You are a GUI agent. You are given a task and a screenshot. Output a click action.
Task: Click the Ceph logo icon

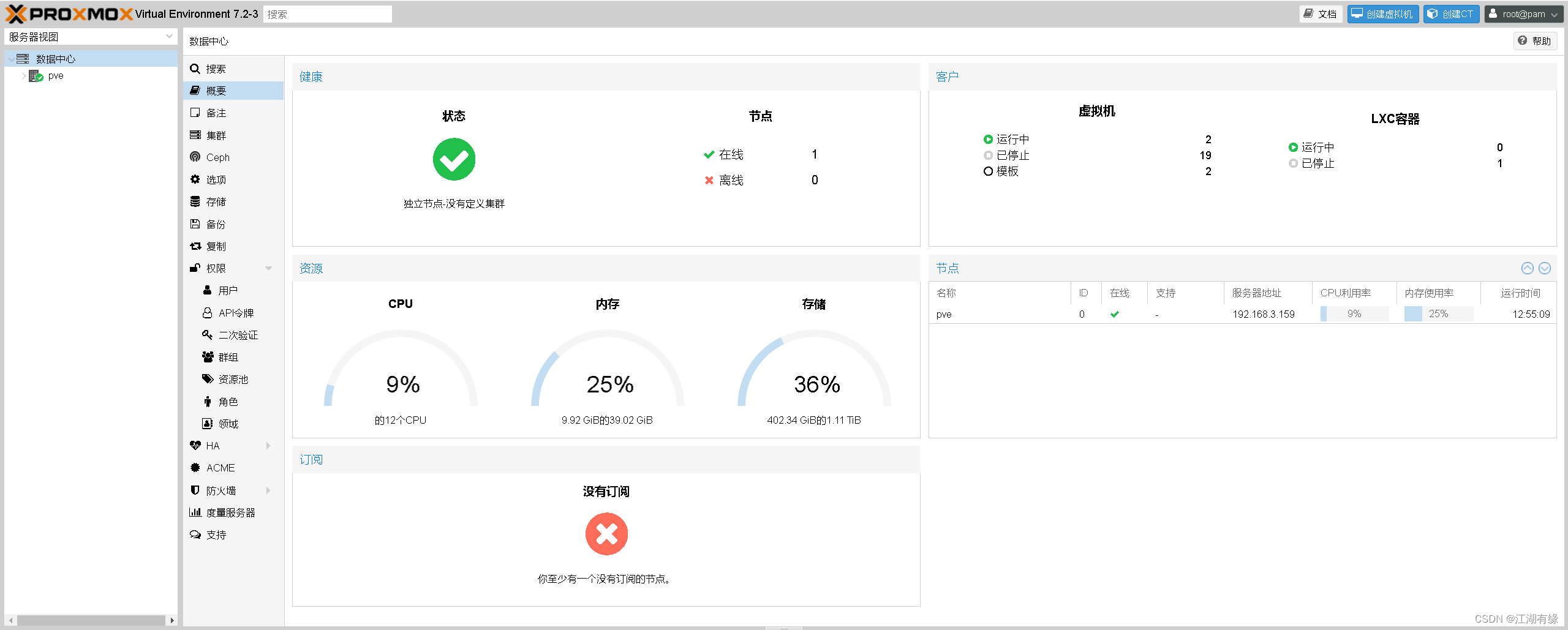(x=195, y=157)
